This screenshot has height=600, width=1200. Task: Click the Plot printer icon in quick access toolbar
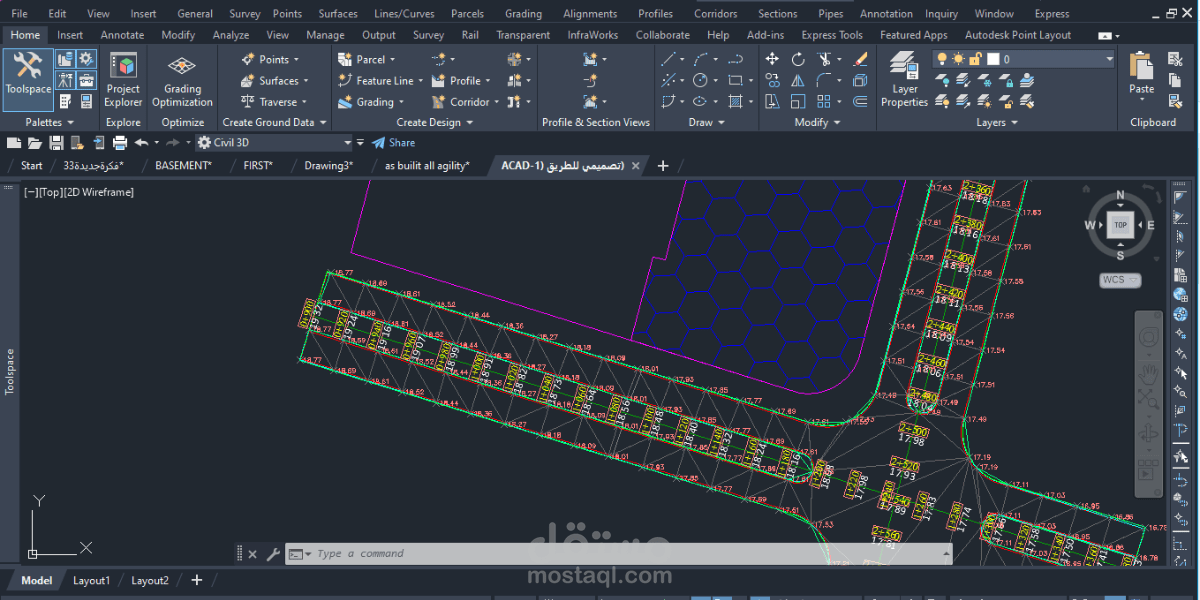(119, 143)
